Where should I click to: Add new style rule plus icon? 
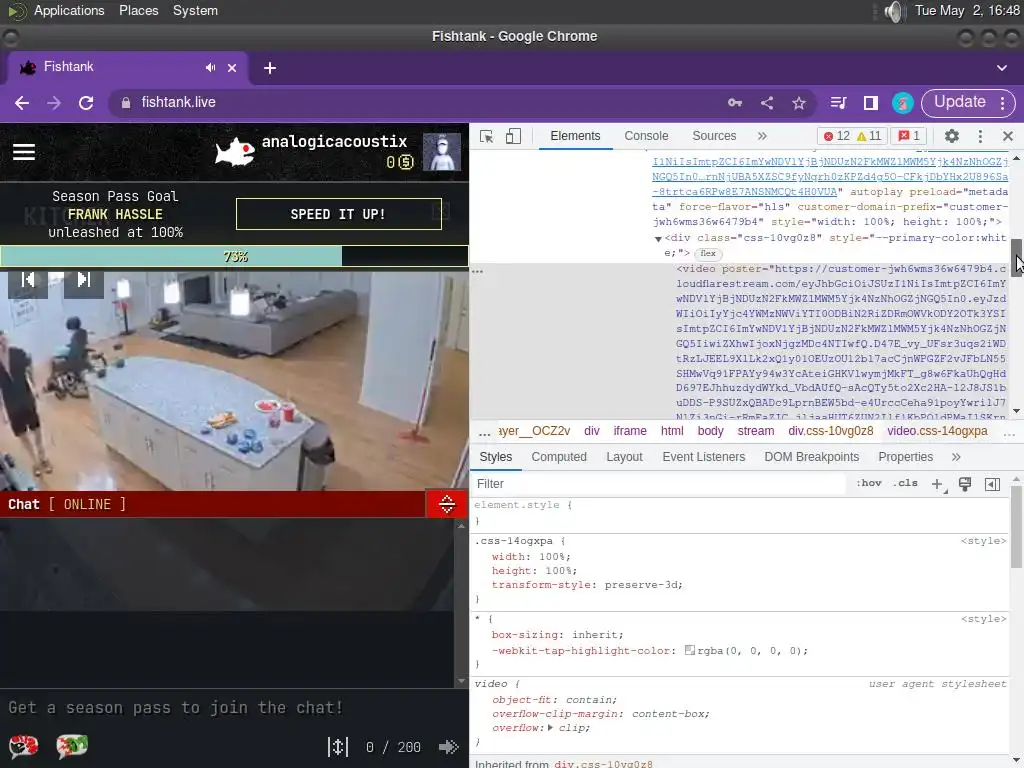click(938, 484)
